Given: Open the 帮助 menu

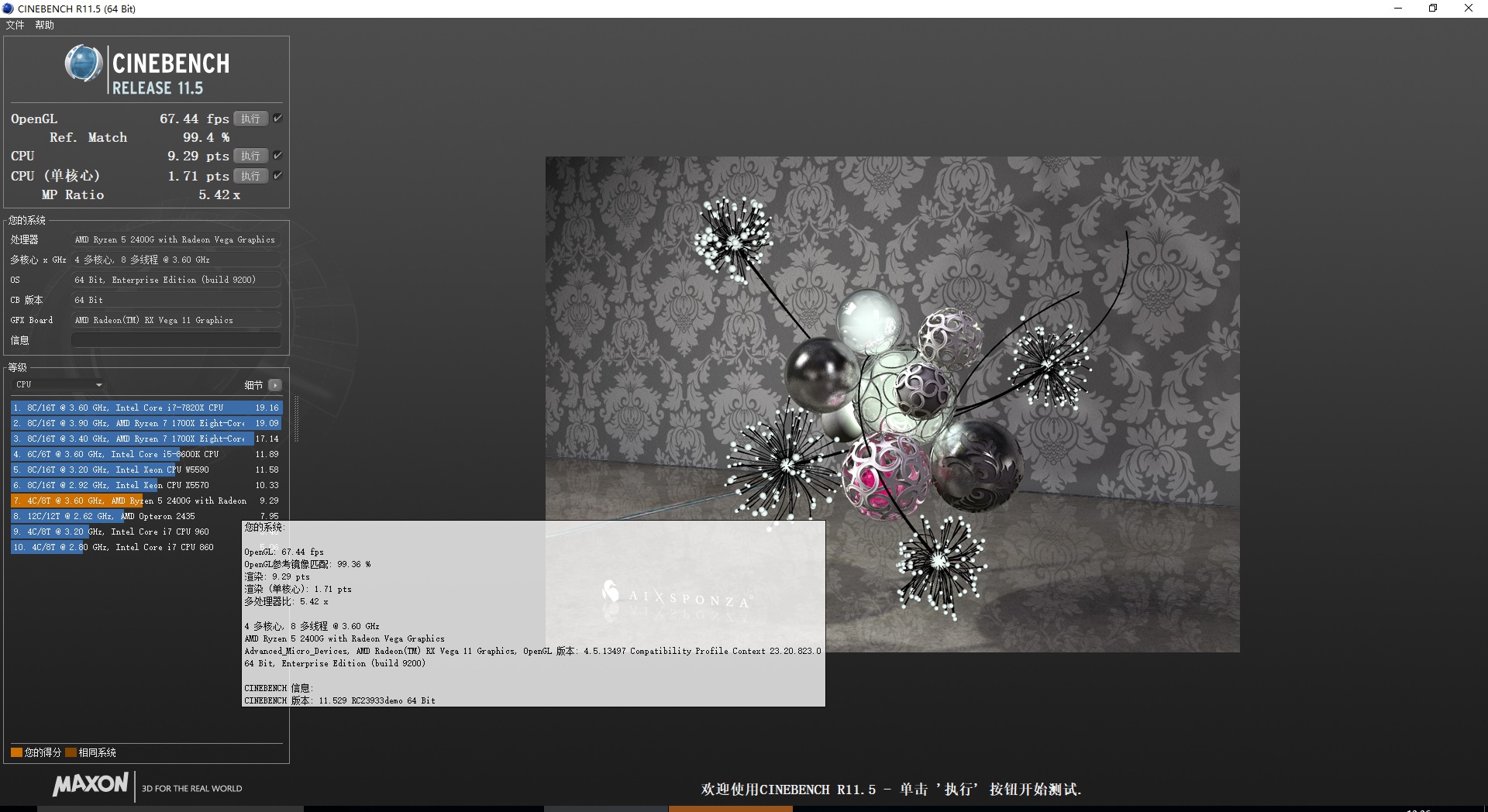Looking at the screenshot, I should tap(44, 24).
